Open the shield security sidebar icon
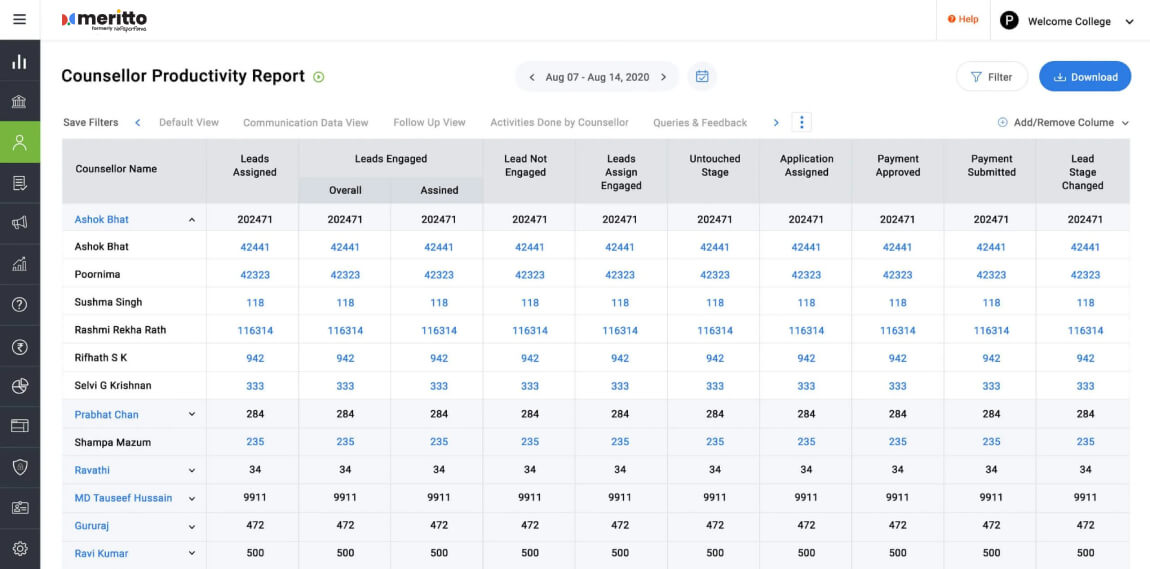Screen dimensions: 1150x569 click(20, 466)
